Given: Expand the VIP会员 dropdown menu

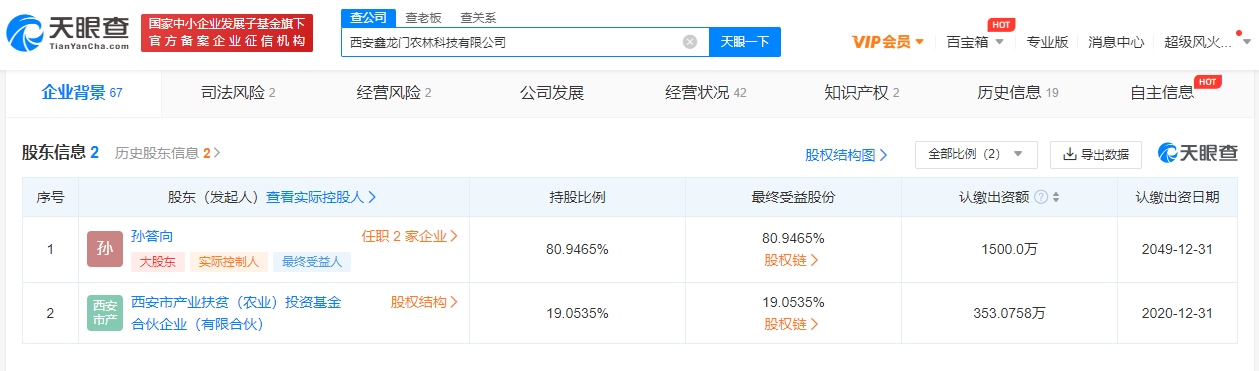Looking at the screenshot, I should [888, 42].
